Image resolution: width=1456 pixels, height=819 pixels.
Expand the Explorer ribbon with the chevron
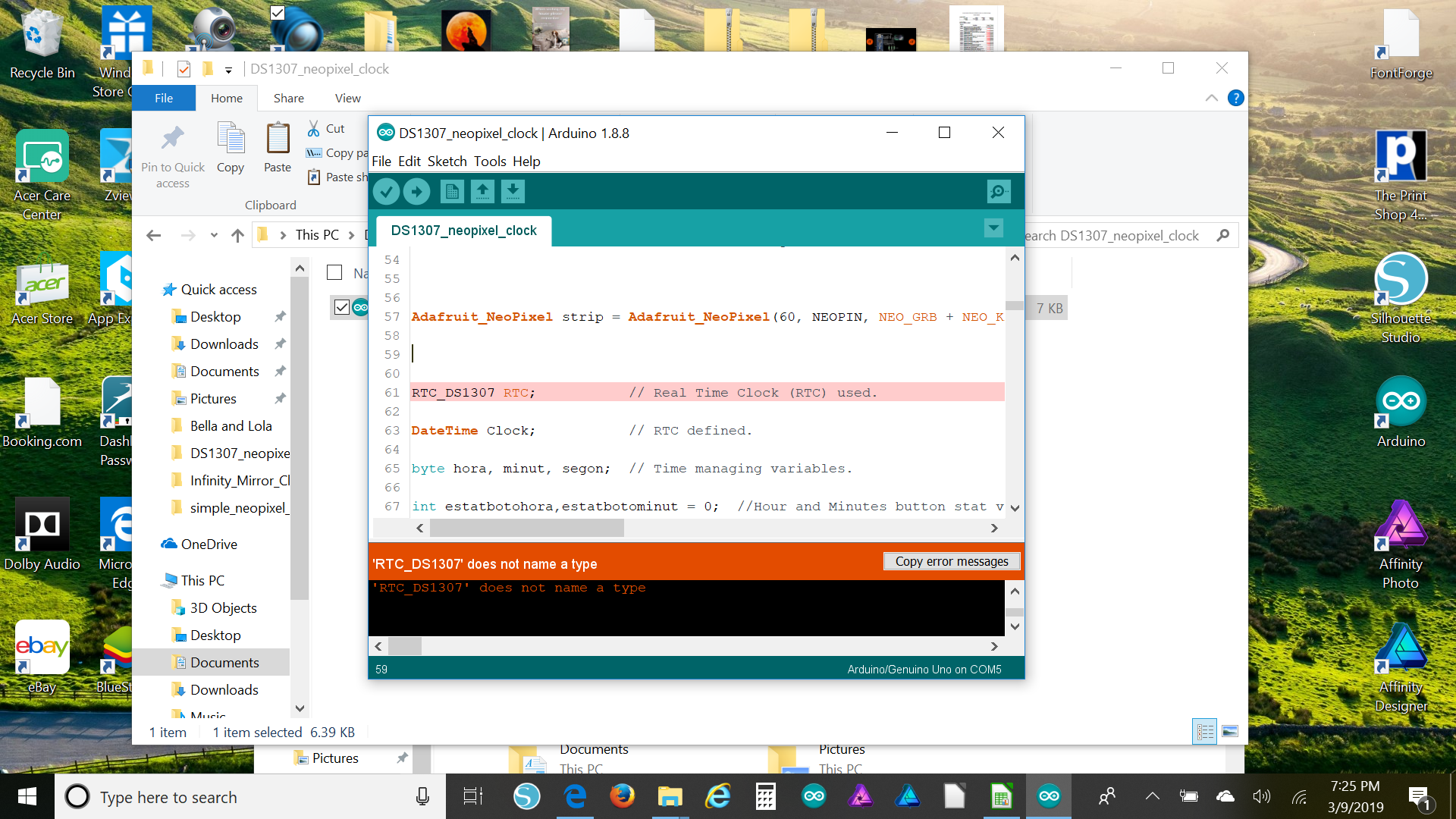tap(1212, 98)
